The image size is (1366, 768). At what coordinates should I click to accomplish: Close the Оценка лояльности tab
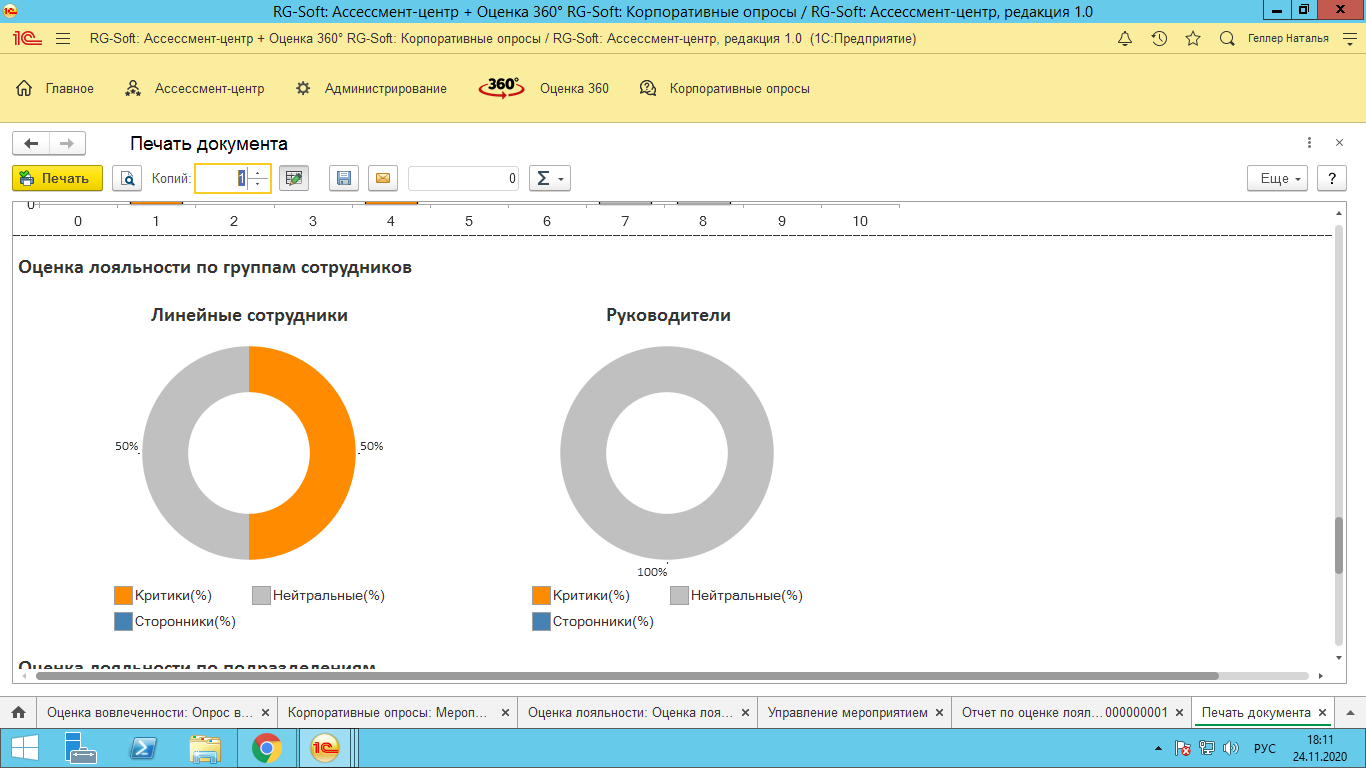pyautogui.click(x=744, y=713)
